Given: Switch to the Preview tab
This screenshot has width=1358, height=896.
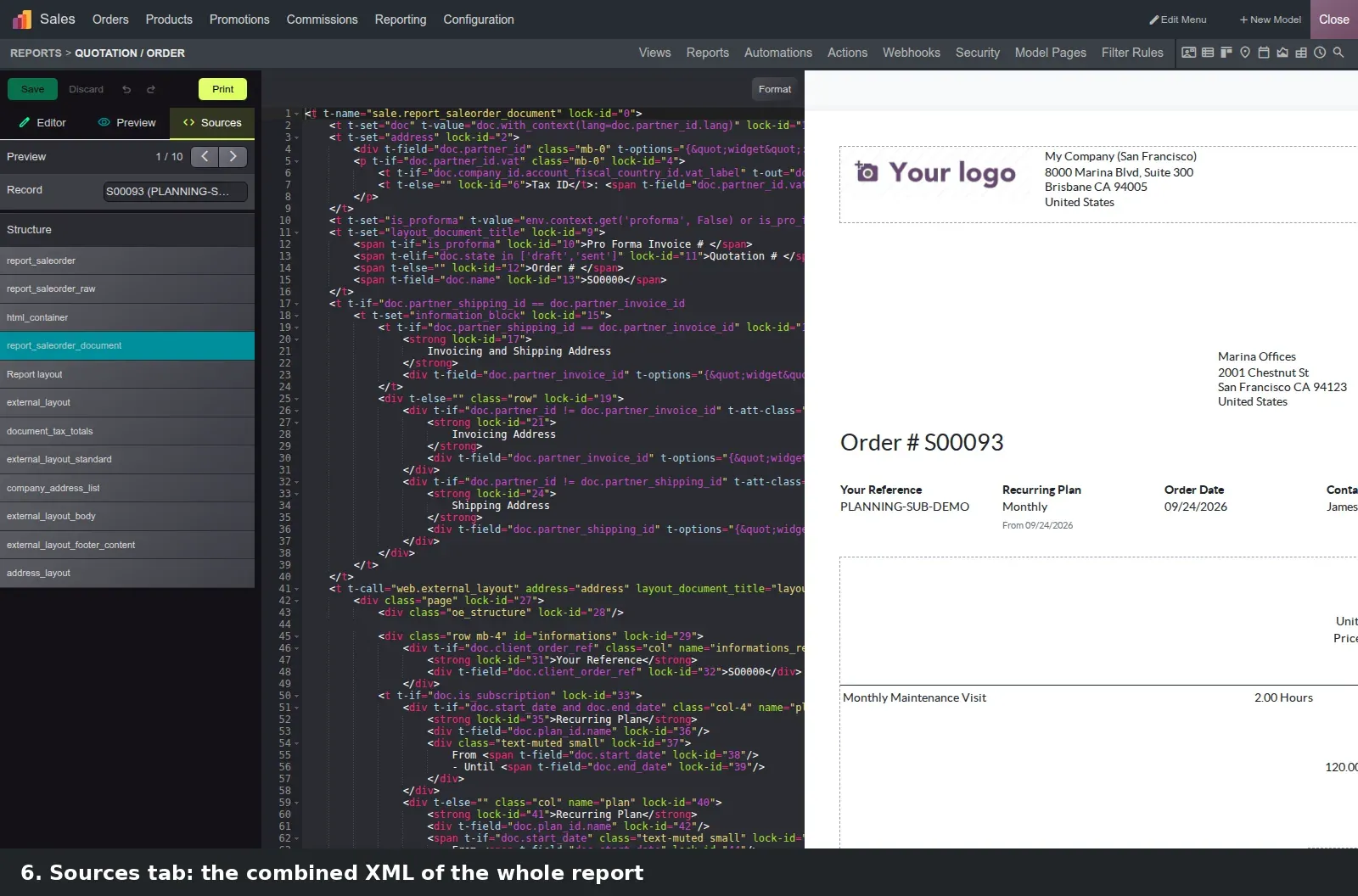Looking at the screenshot, I should coord(127,123).
